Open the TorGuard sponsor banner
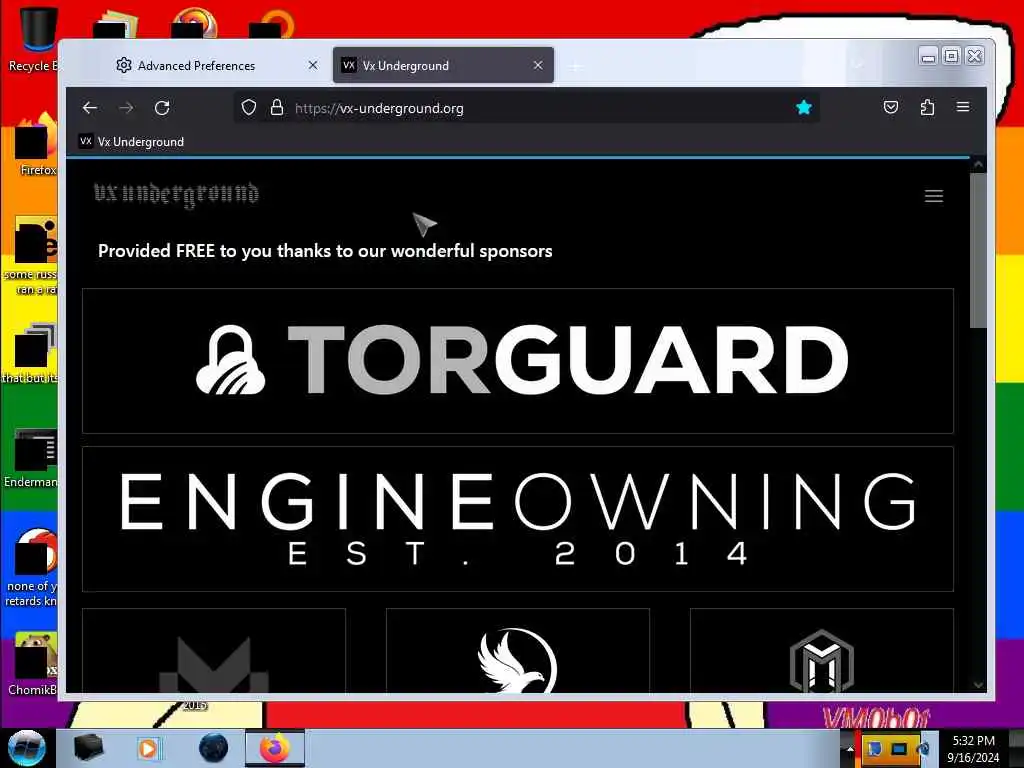 click(518, 360)
